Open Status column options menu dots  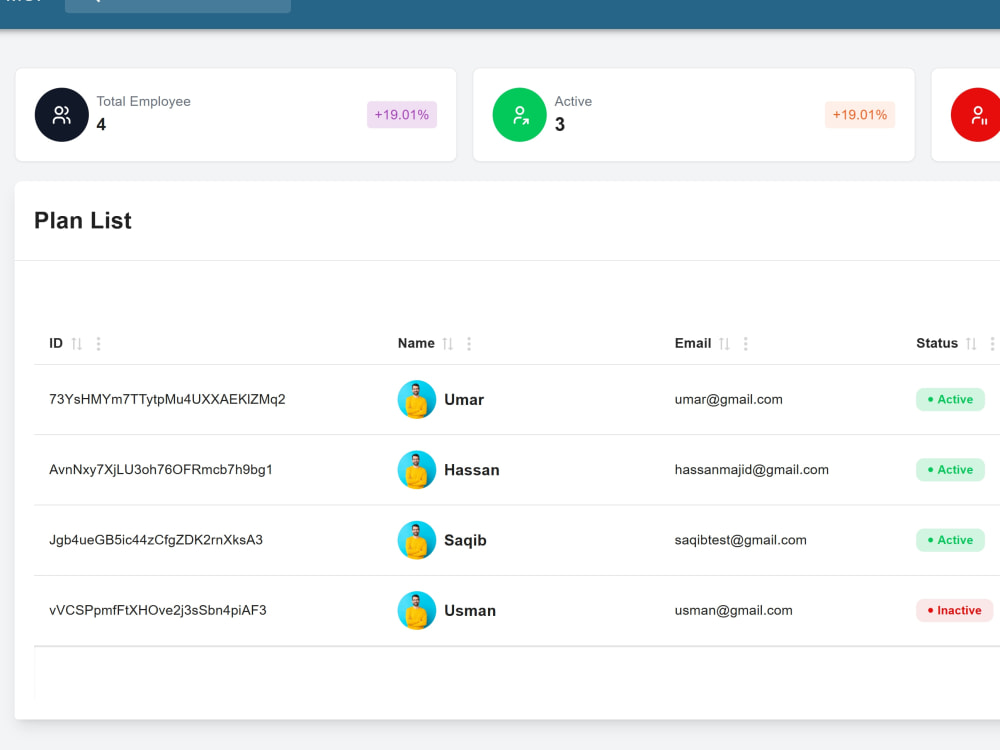click(x=992, y=344)
